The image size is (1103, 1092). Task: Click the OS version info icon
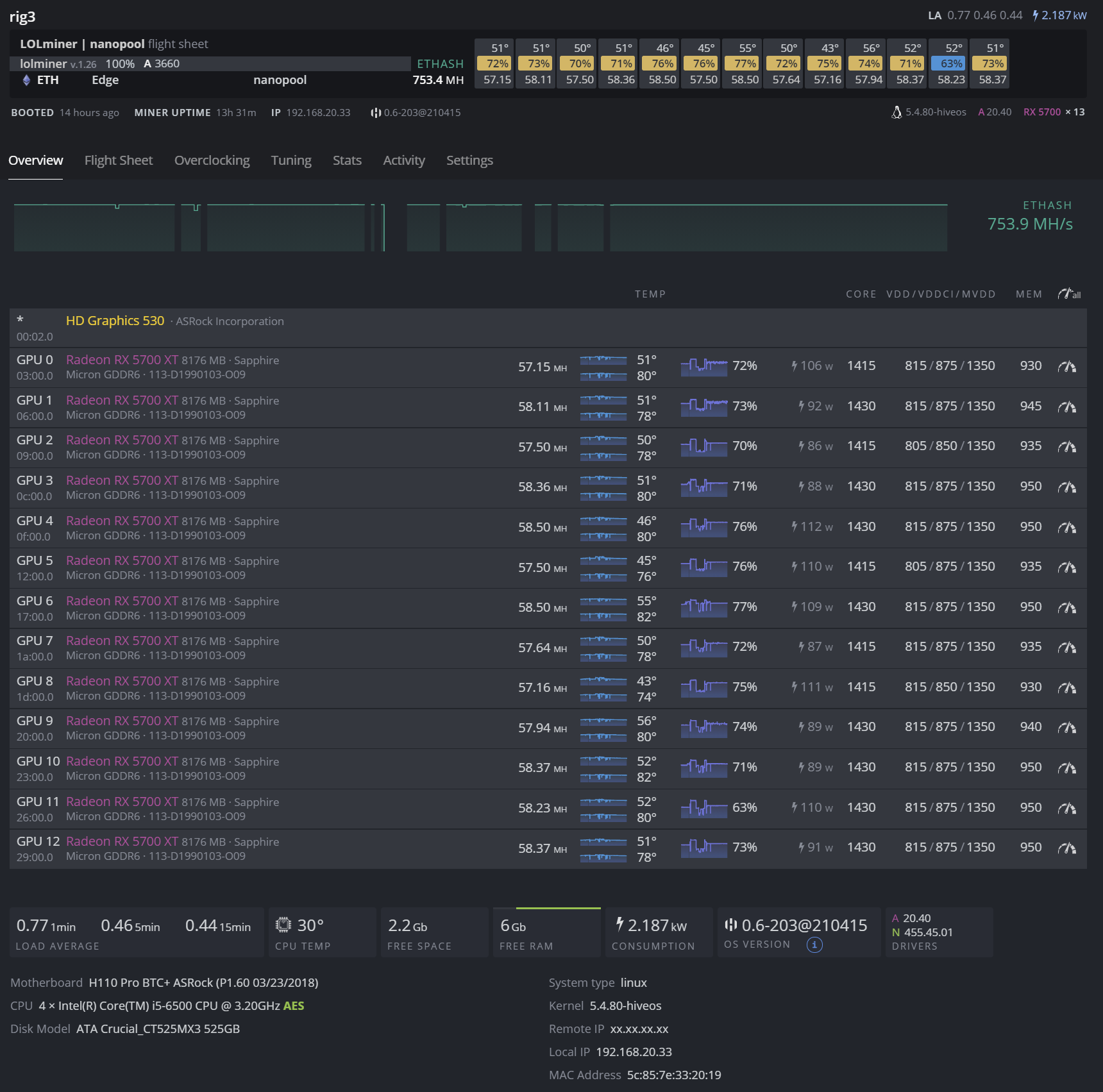pos(814,945)
